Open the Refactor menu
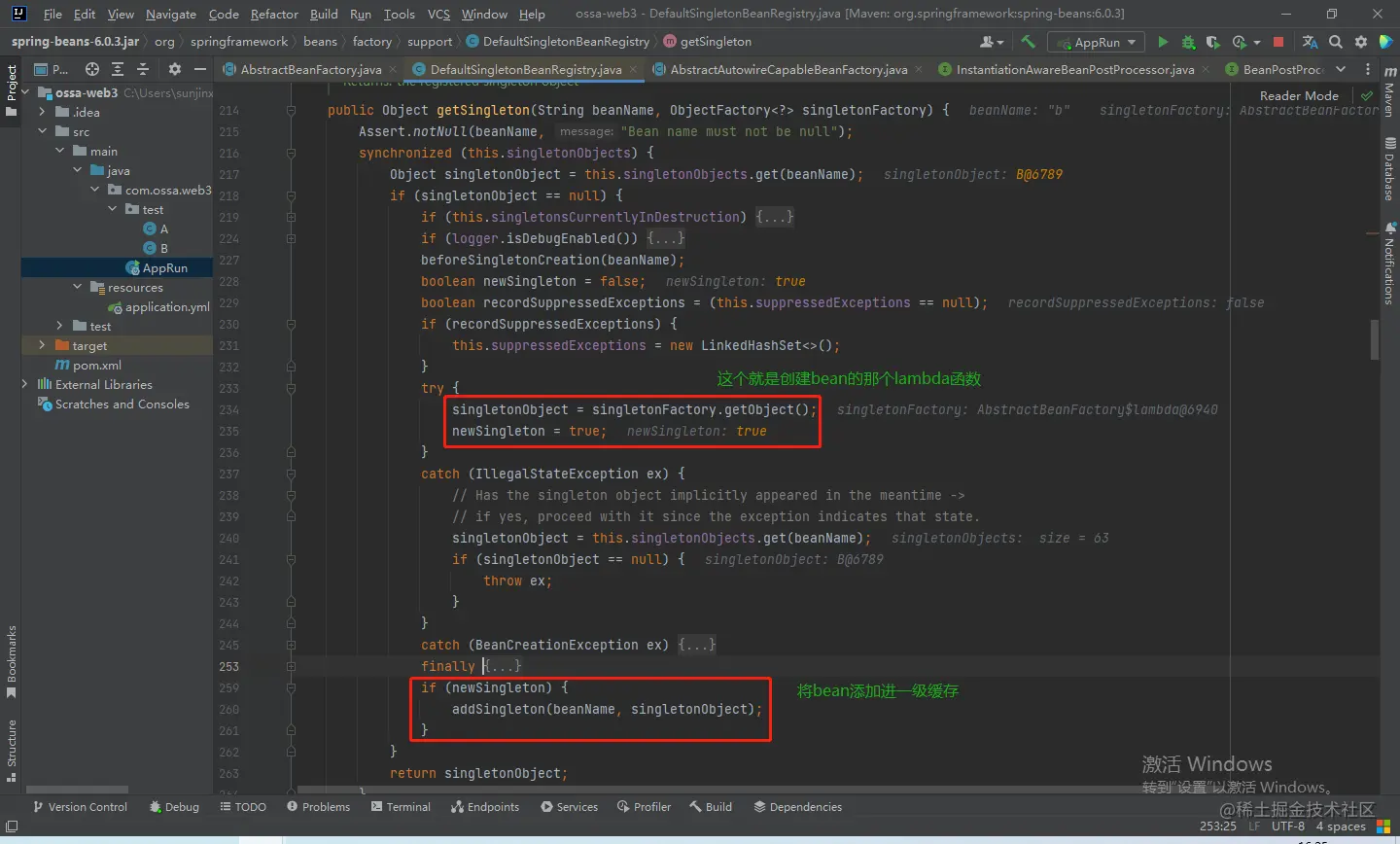 (x=274, y=14)
